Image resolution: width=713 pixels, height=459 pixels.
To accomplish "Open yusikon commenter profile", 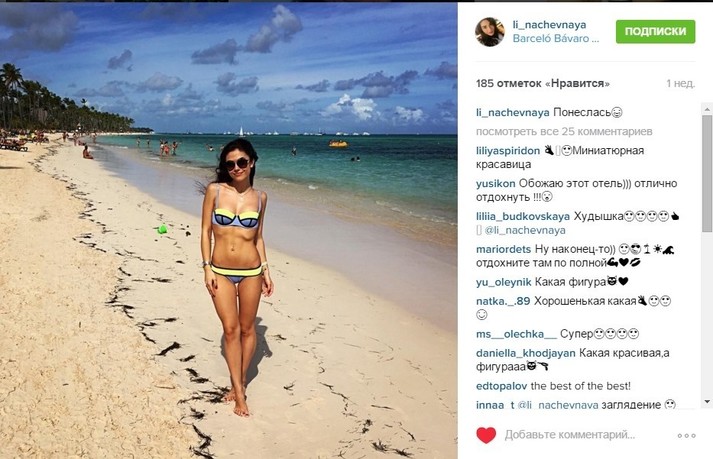I will [496, 183].
